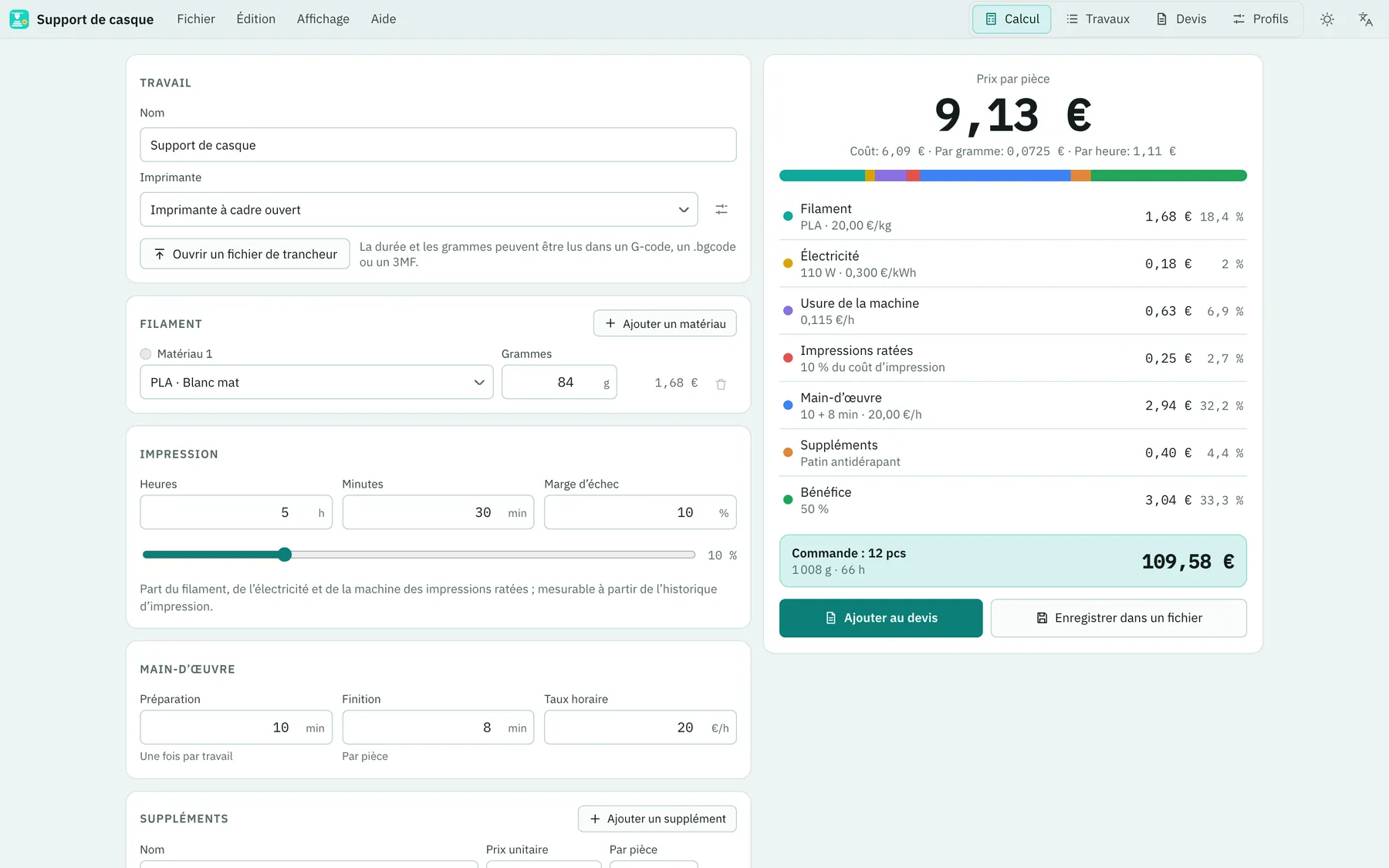Viewport: 1389px width, 868px height.
Task: Click the Matériau 1 color circle
Action: pos(146,354)
